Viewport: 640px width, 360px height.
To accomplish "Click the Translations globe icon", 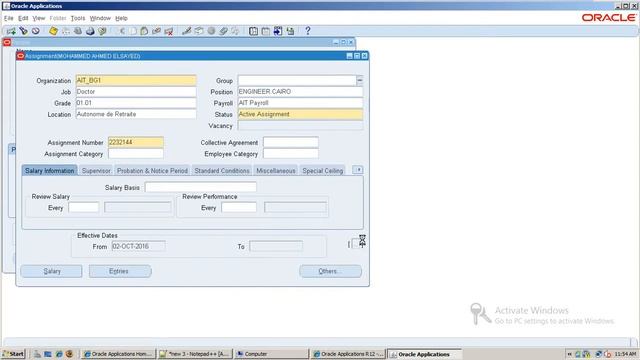I will [x=211, y=31].
